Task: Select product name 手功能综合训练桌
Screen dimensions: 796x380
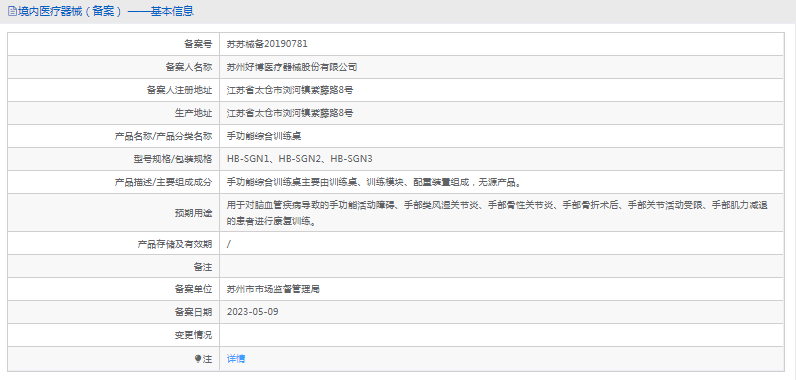Action: coord(264,136)
